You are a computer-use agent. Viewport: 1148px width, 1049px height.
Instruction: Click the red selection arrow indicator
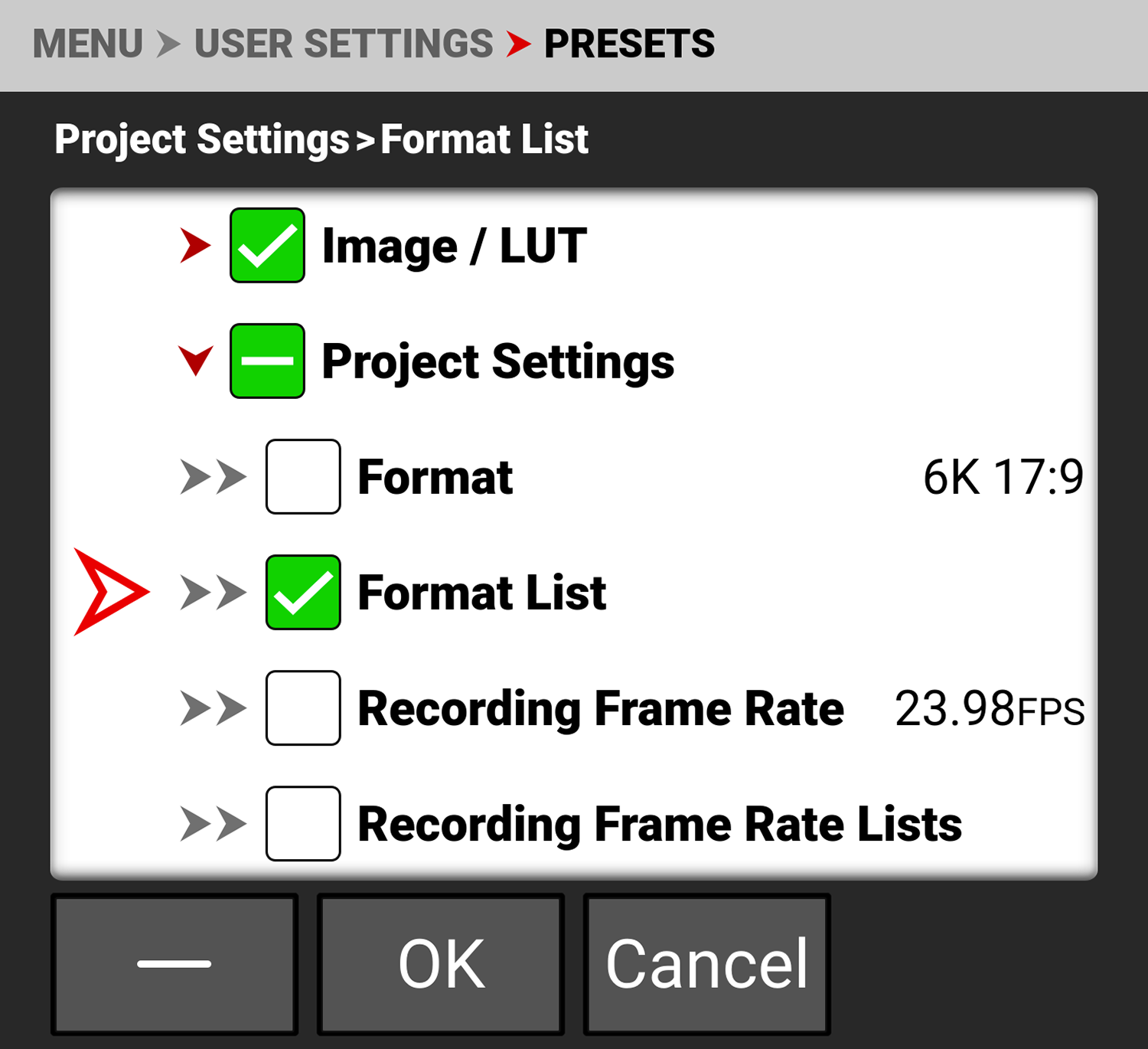coord(107,590)
